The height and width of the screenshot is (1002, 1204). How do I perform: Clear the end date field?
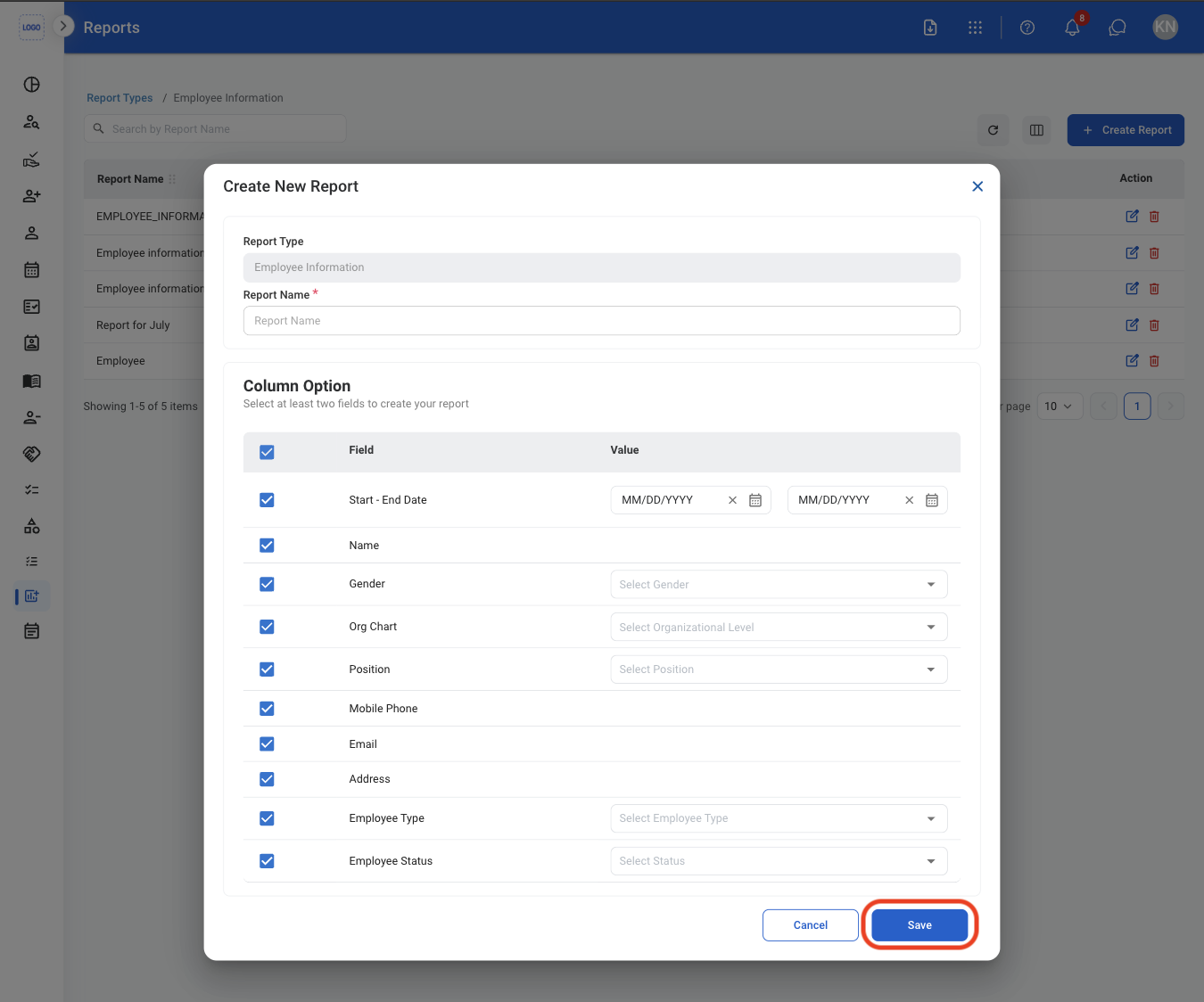pos(910,500)
